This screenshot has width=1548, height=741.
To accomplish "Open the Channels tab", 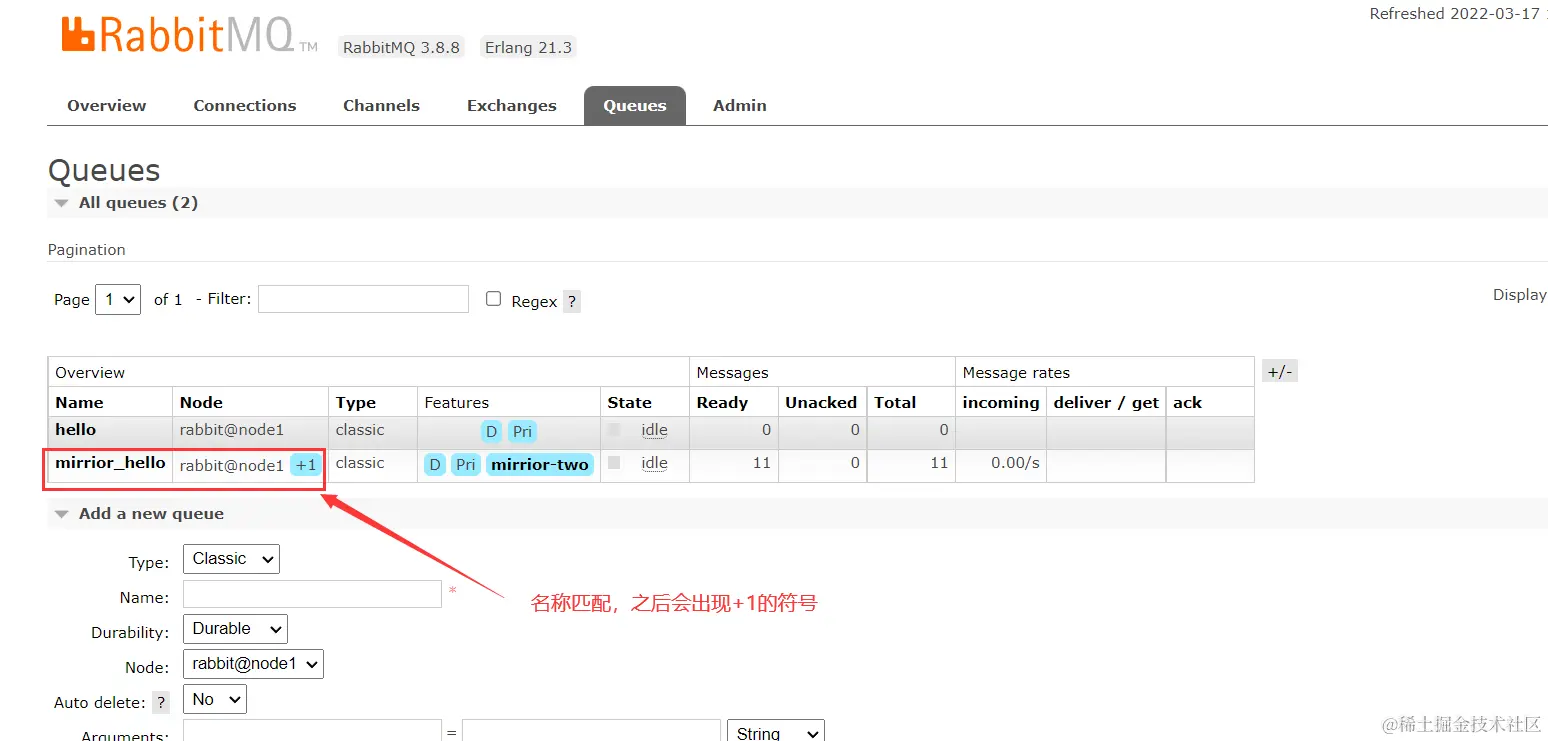I will click(x=381, y=105).
